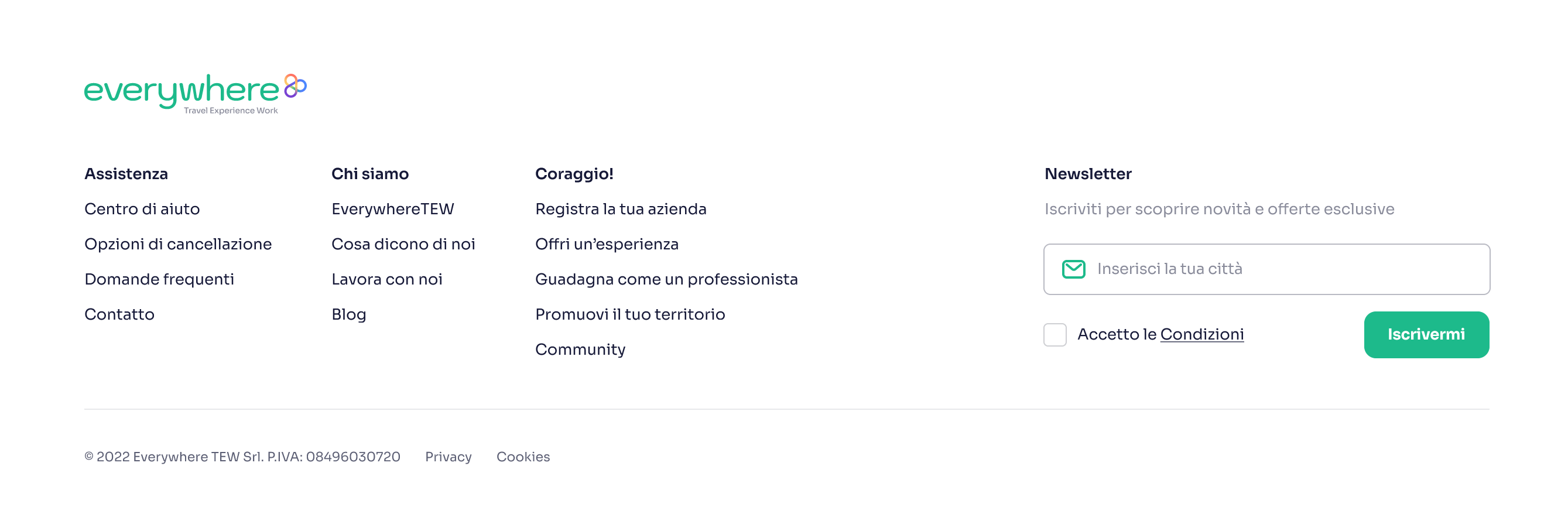Go to Promuovi il tuo territorio
The image size is (1568, 514).
(x=630, y=314)
